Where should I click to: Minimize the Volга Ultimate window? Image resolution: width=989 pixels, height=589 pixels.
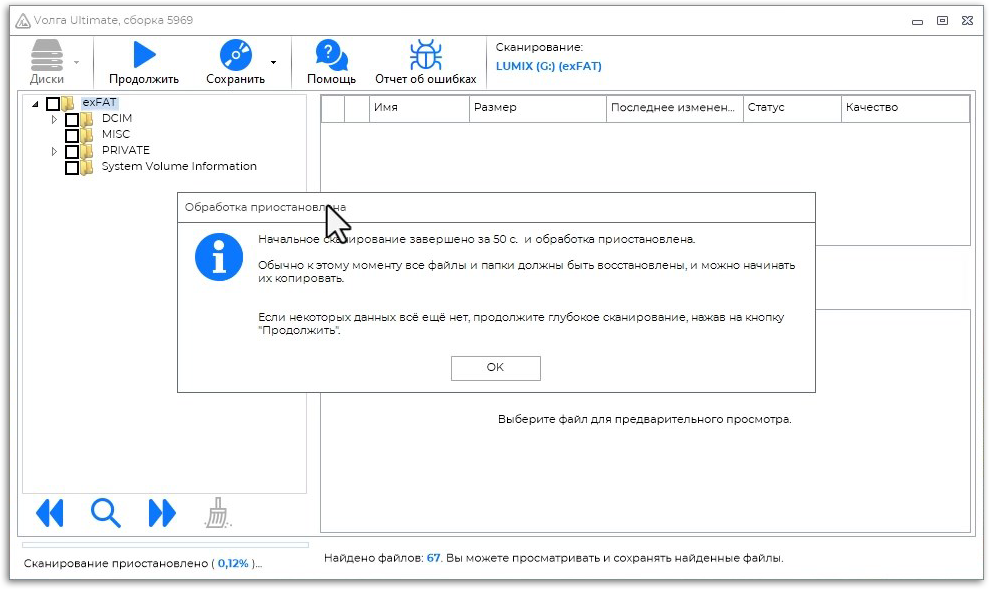(918, 21)
